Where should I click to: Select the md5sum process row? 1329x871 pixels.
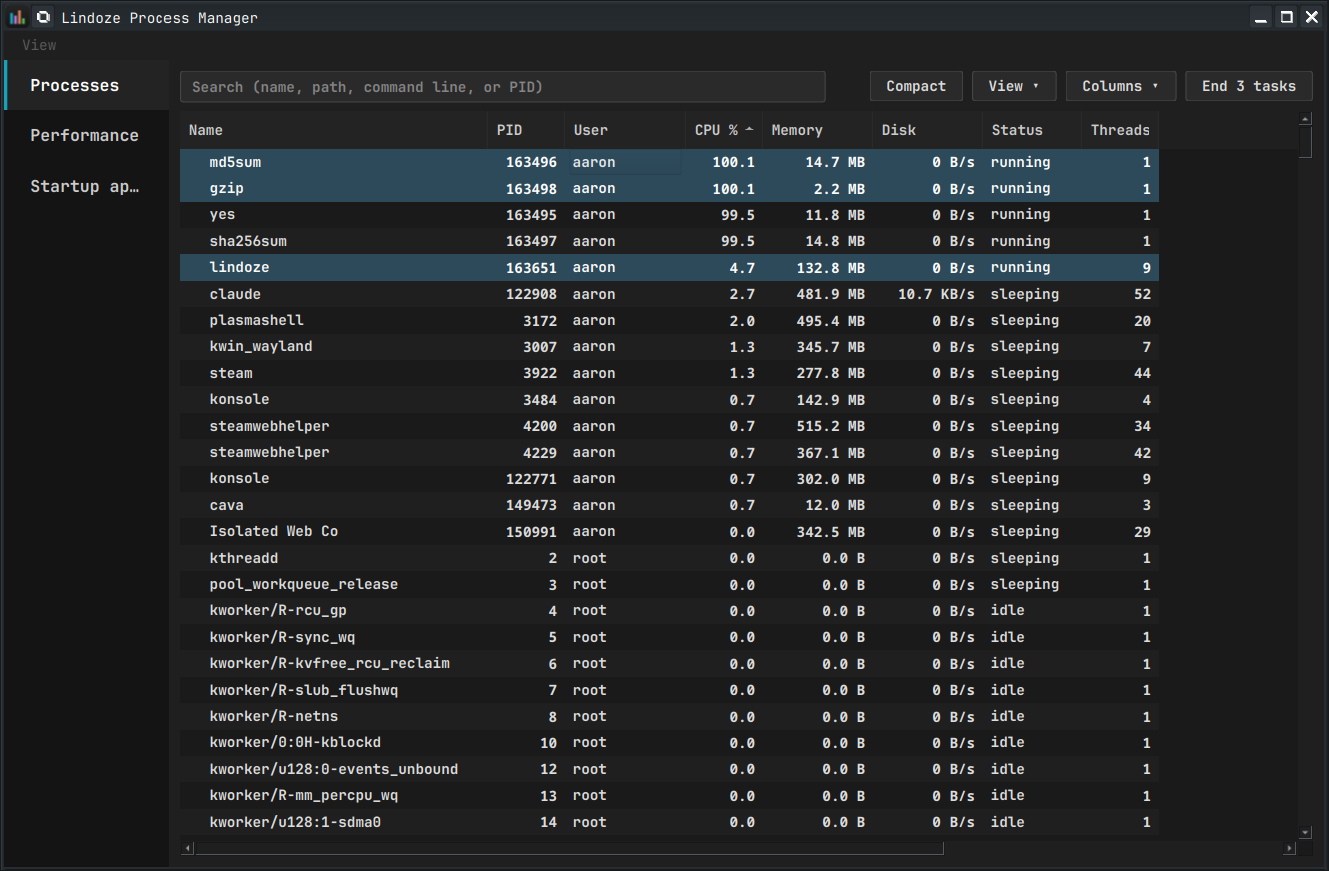click(x=669, y=162)
